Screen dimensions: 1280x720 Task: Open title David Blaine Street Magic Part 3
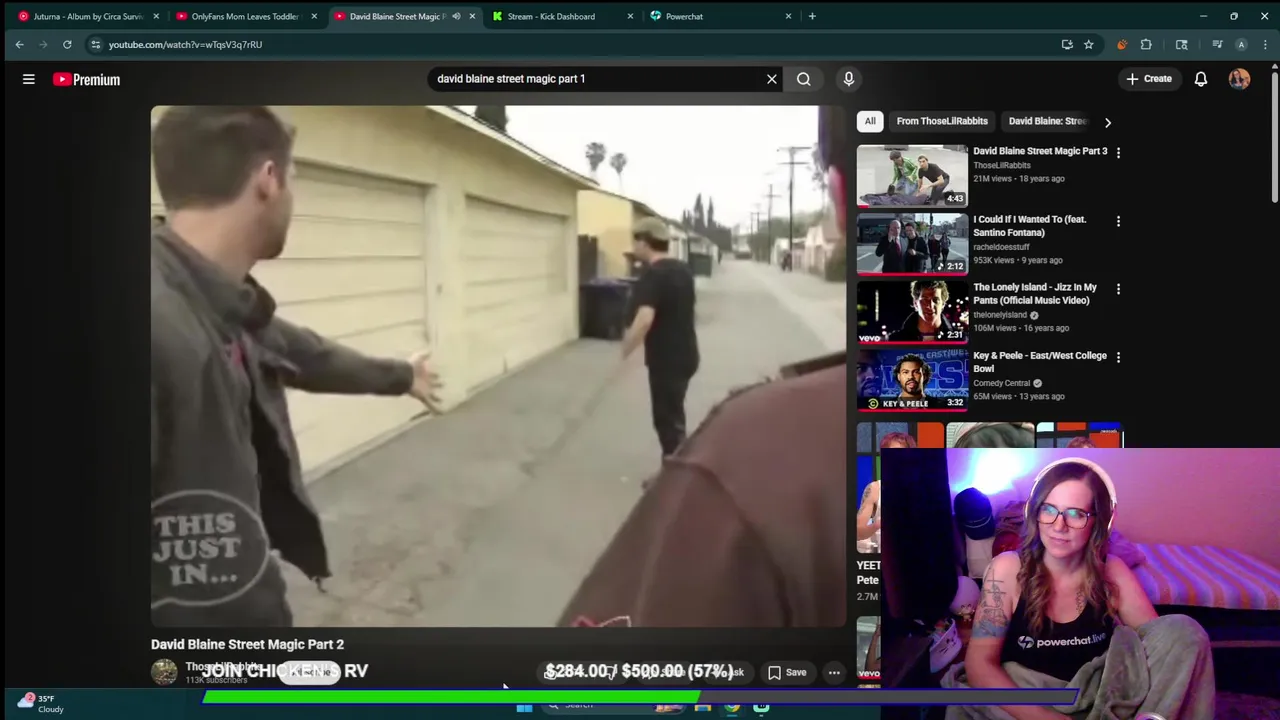pos(1040,151)
